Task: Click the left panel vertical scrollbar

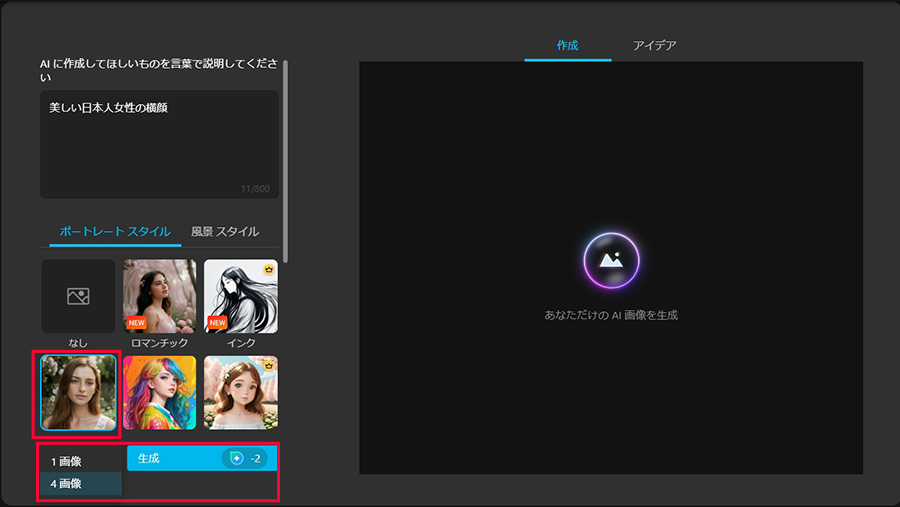Action: pos(285,161)
